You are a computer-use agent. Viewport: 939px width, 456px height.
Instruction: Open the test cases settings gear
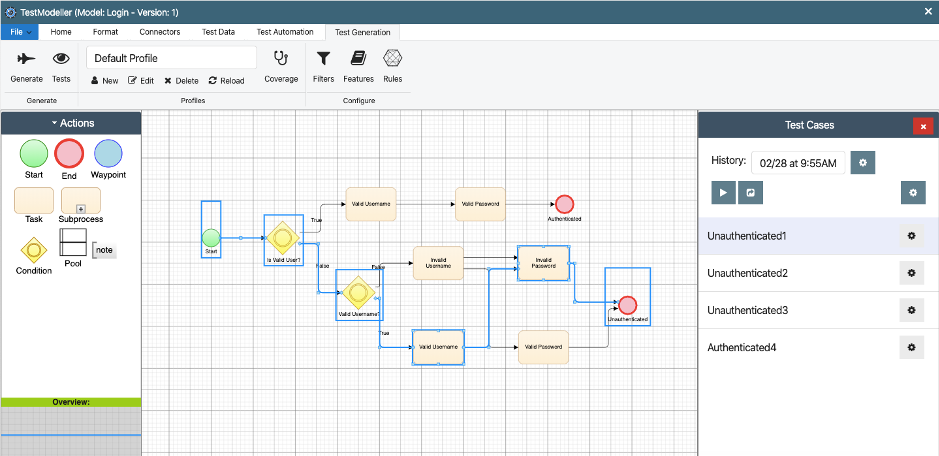913,192
